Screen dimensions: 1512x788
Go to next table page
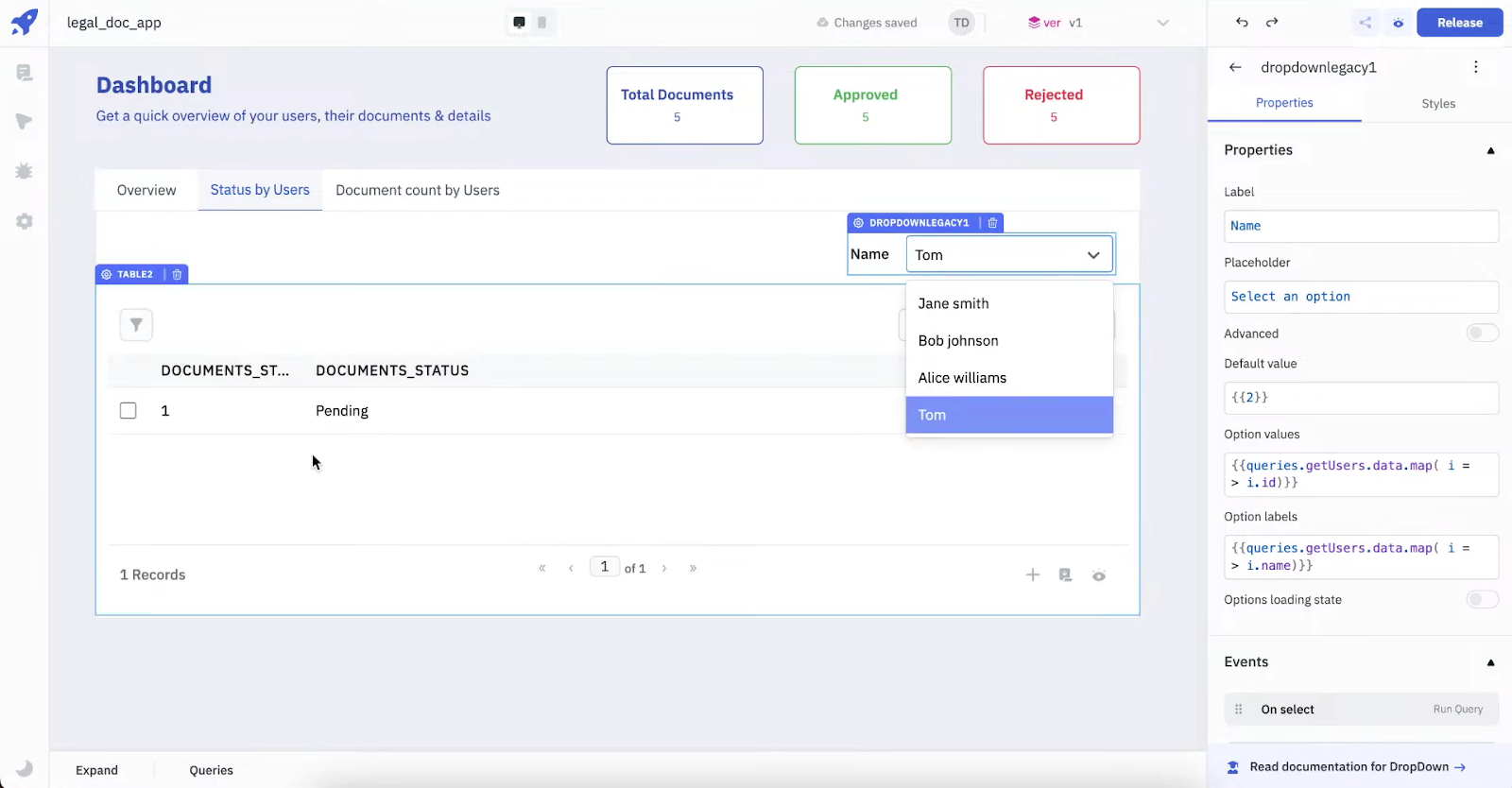point(664,568)
